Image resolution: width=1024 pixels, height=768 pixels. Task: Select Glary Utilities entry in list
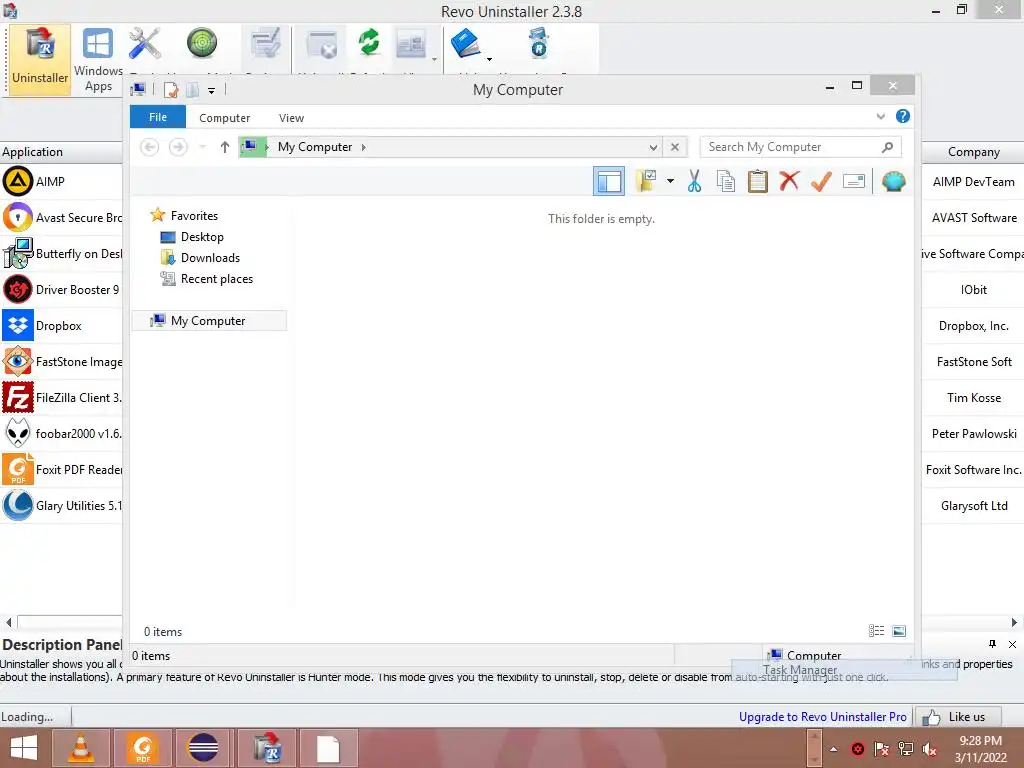click(x=61, y=505)
